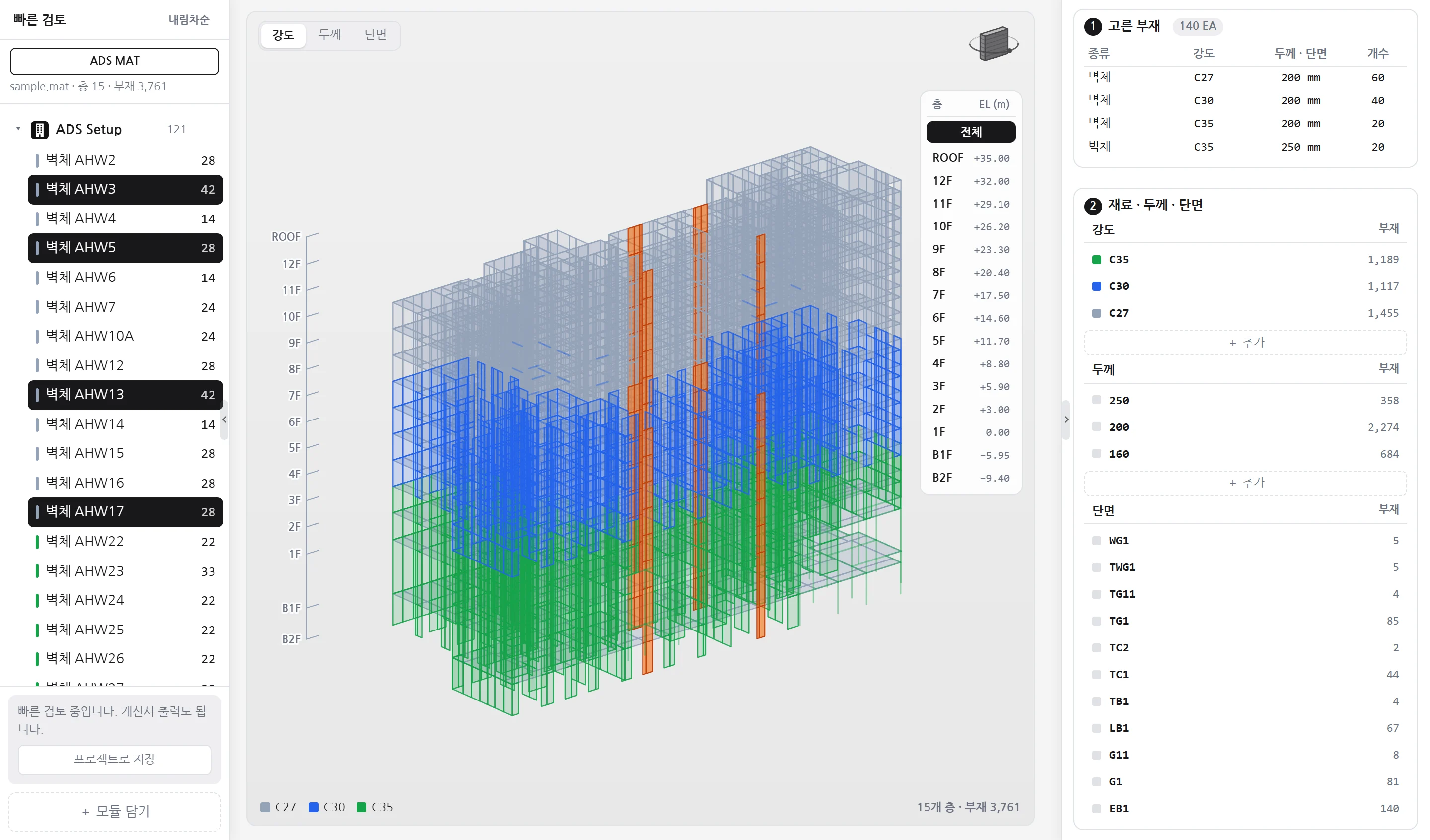Select the 벽체 AHW23 tree row

(x=126, y=571)
